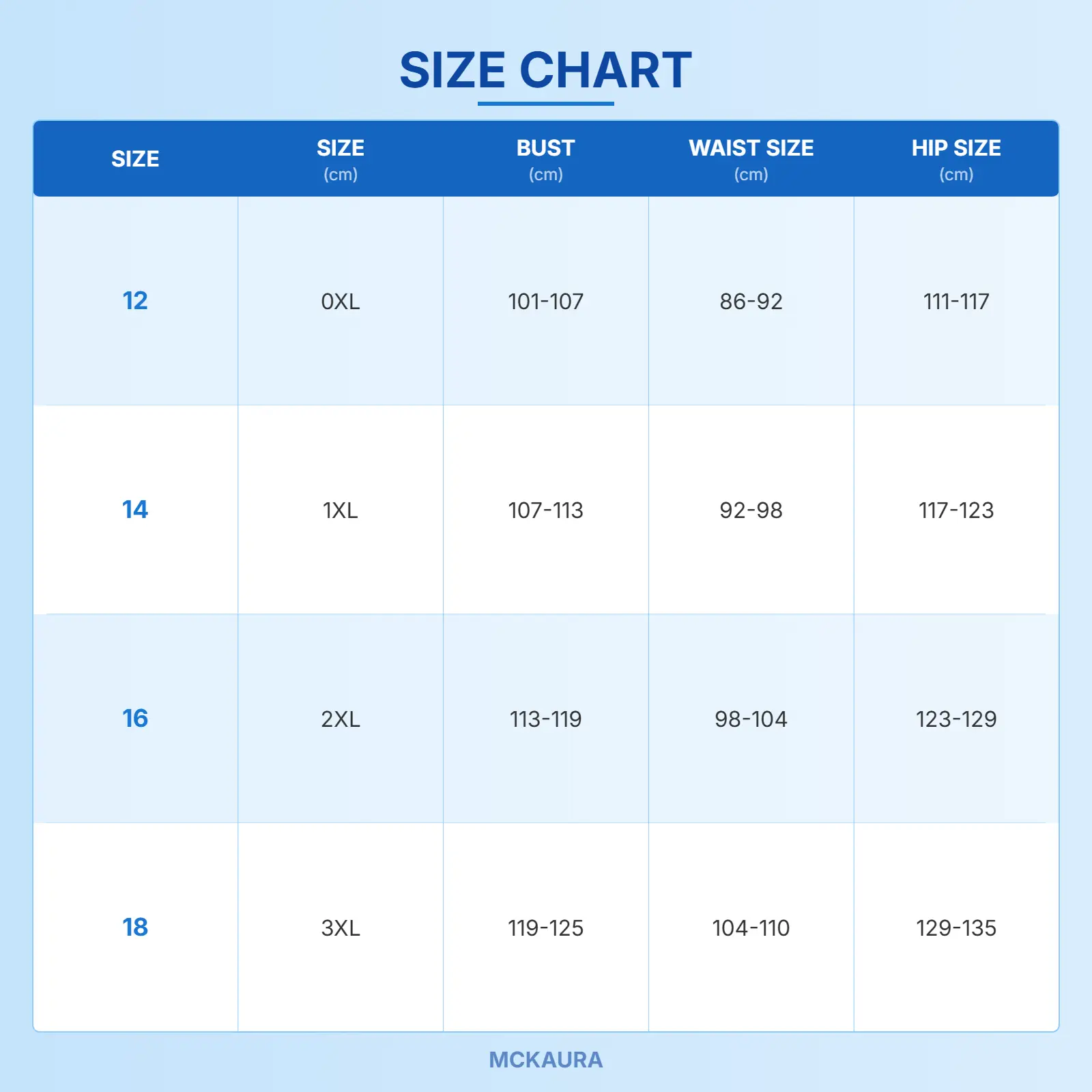
Task: Select size 12 row label
Action: click(135, 301)
